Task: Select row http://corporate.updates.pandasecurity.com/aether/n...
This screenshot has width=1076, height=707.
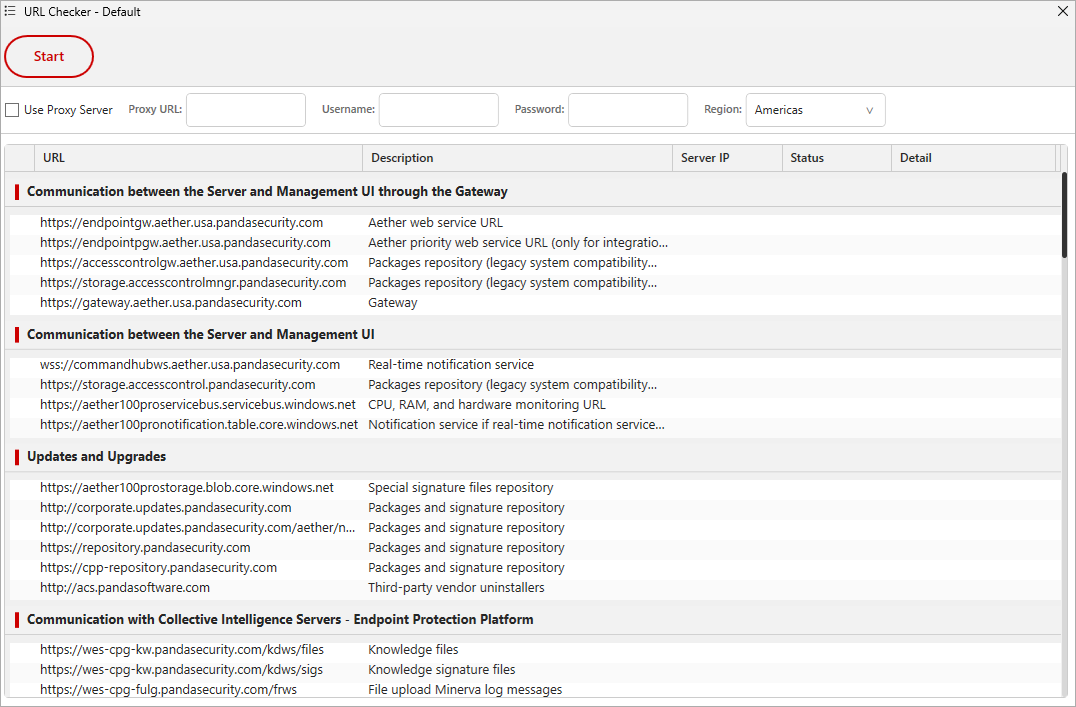Action: 535,527
